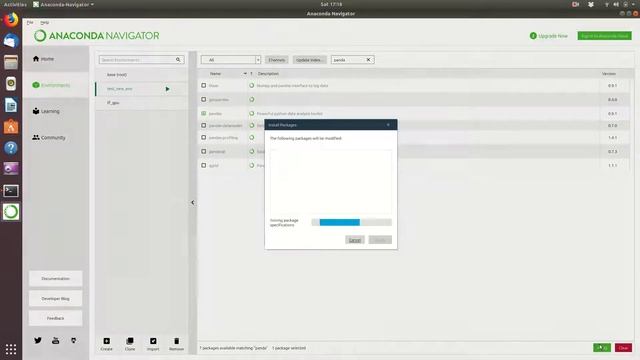Go to the Learning section
The image size is (640, 360).
46,111
